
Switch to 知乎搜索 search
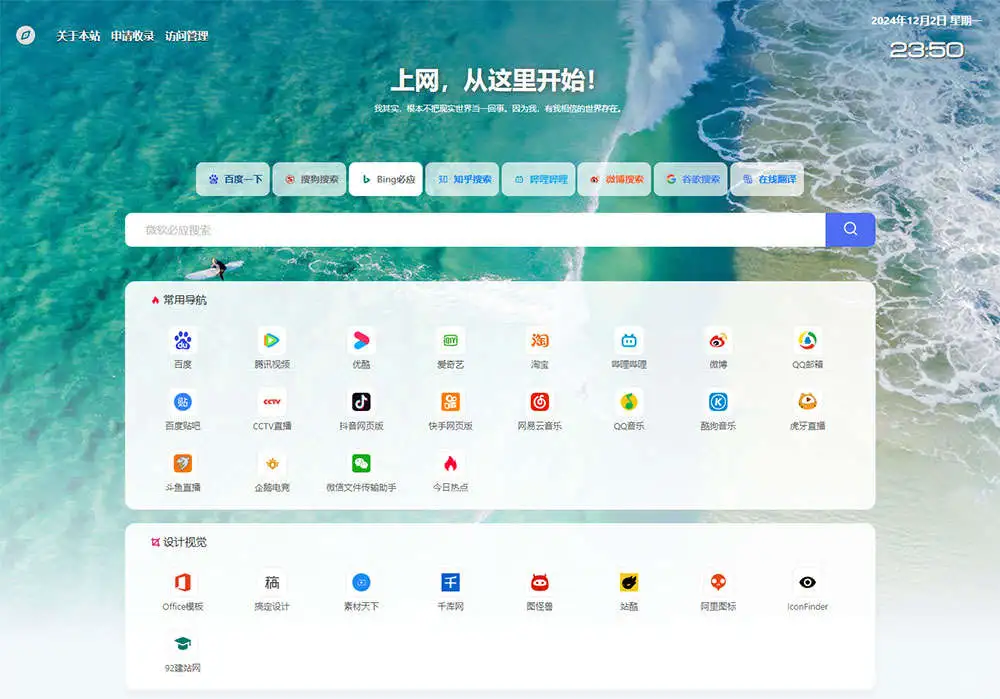tap(462, 180)
